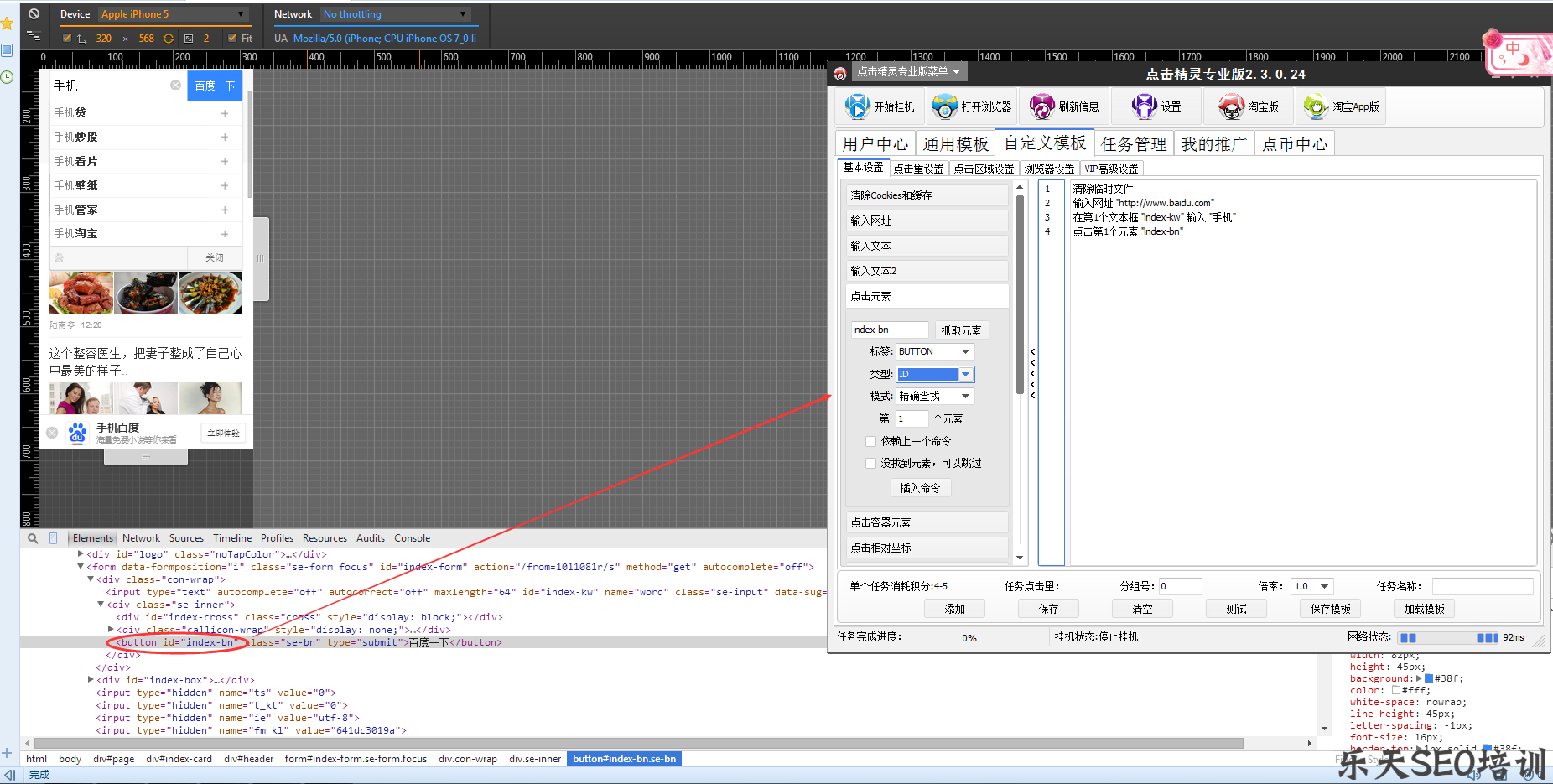
Task: Click the background color swatch #38f
Action: click(1429, 678)
